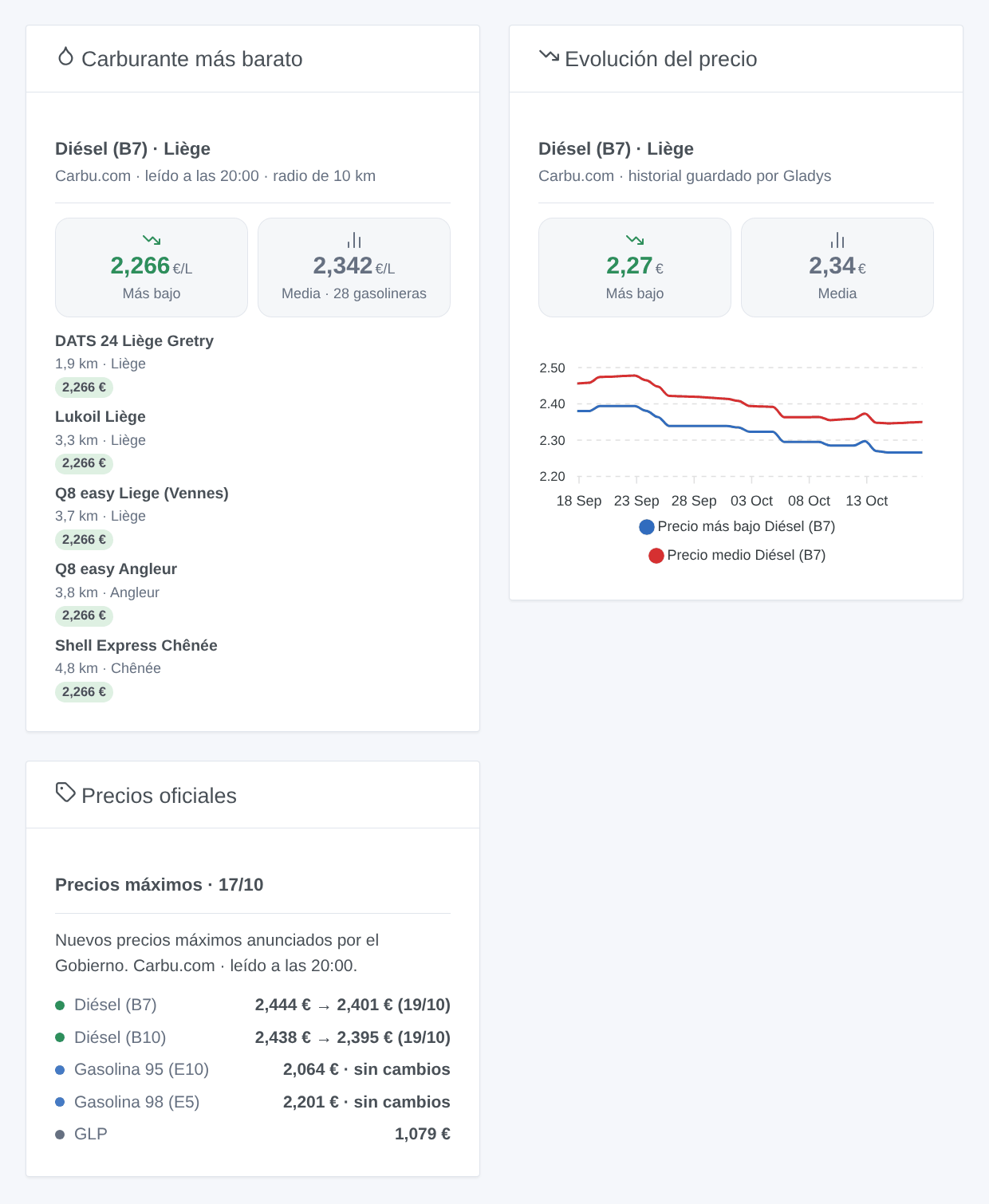Click the 2.20 y-axis value
This screenshot has height=1204, width=989.
point(552,477)
